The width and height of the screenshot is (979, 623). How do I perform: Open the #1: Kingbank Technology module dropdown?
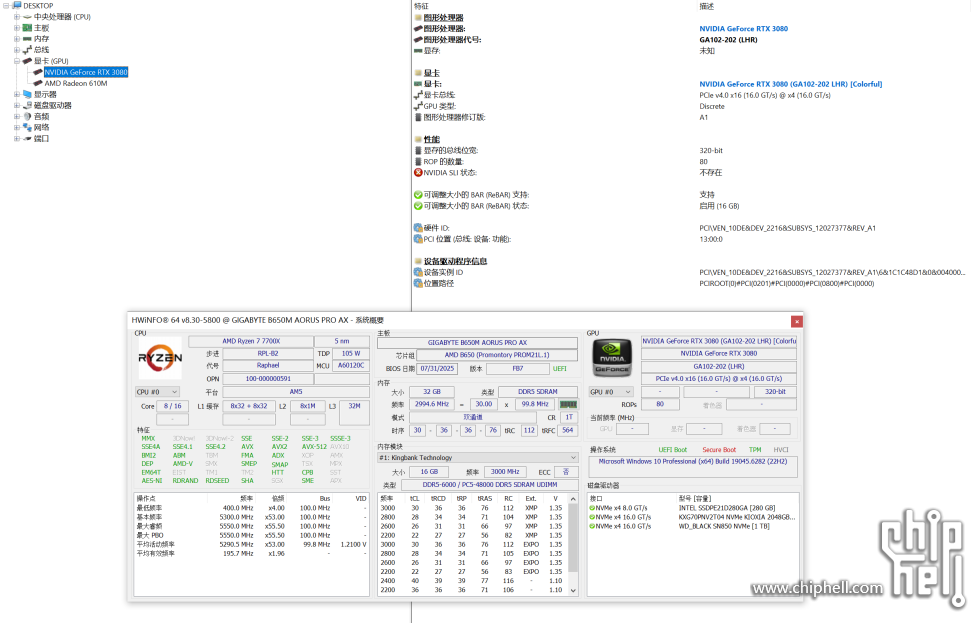(x=478, y=458)
